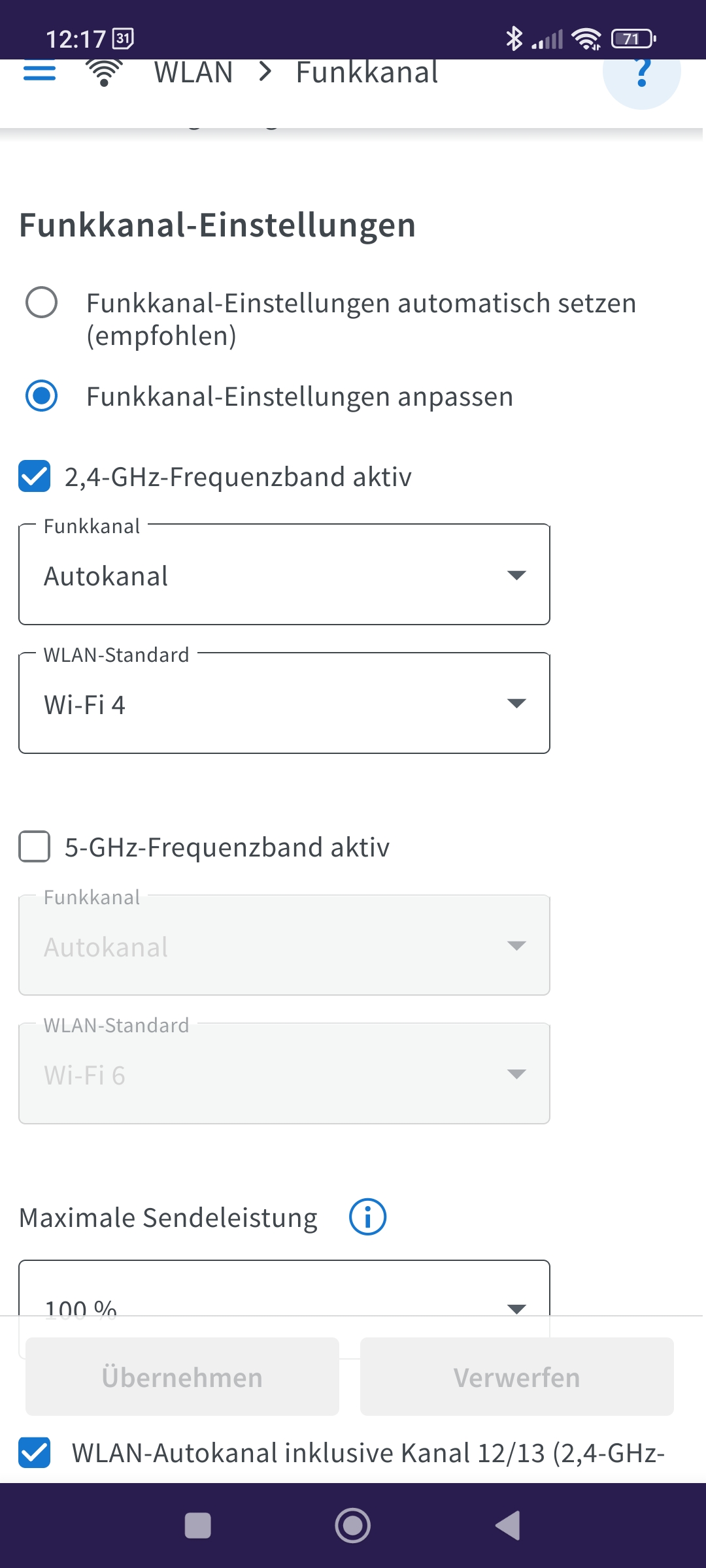Tap the Übernehmen button

182,1377
